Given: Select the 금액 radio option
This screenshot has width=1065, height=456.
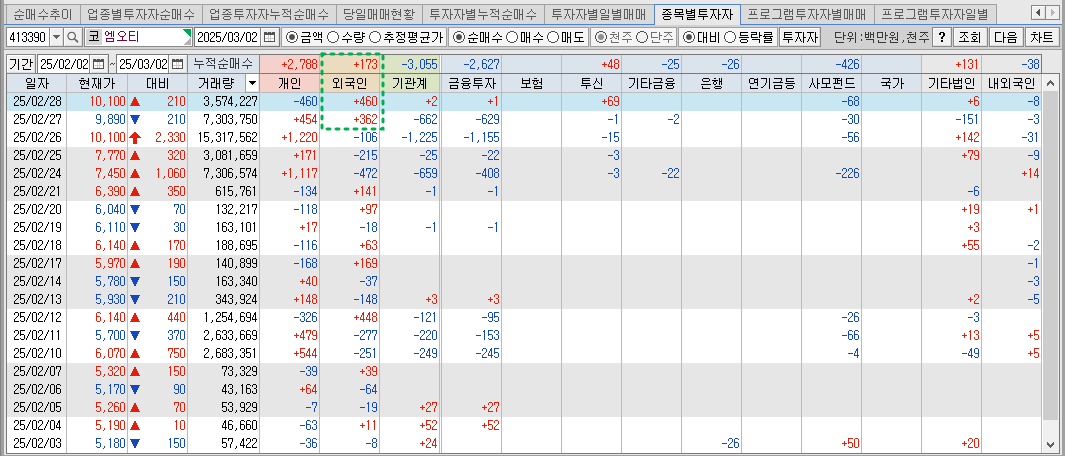Looking at the screenshot, I should tap(293, 37).
